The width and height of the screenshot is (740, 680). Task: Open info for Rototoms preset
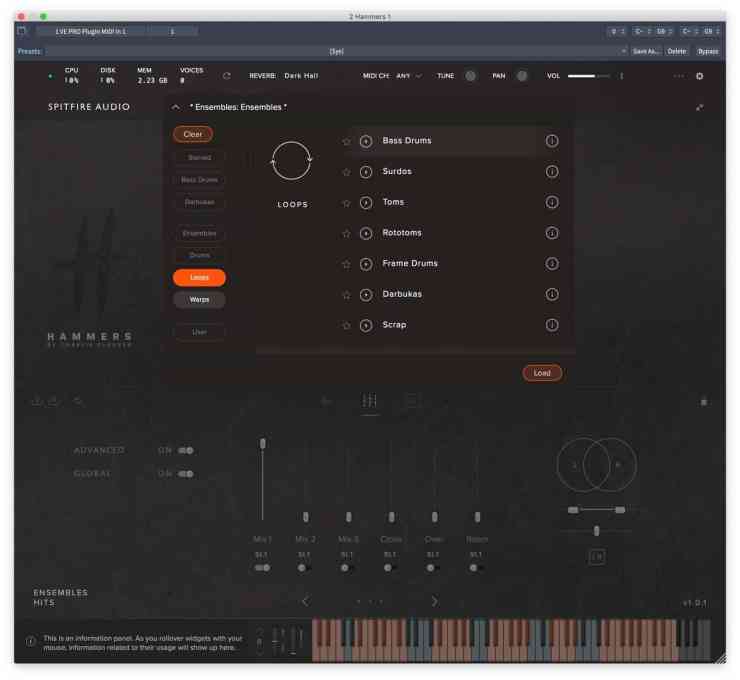[552, 233]
